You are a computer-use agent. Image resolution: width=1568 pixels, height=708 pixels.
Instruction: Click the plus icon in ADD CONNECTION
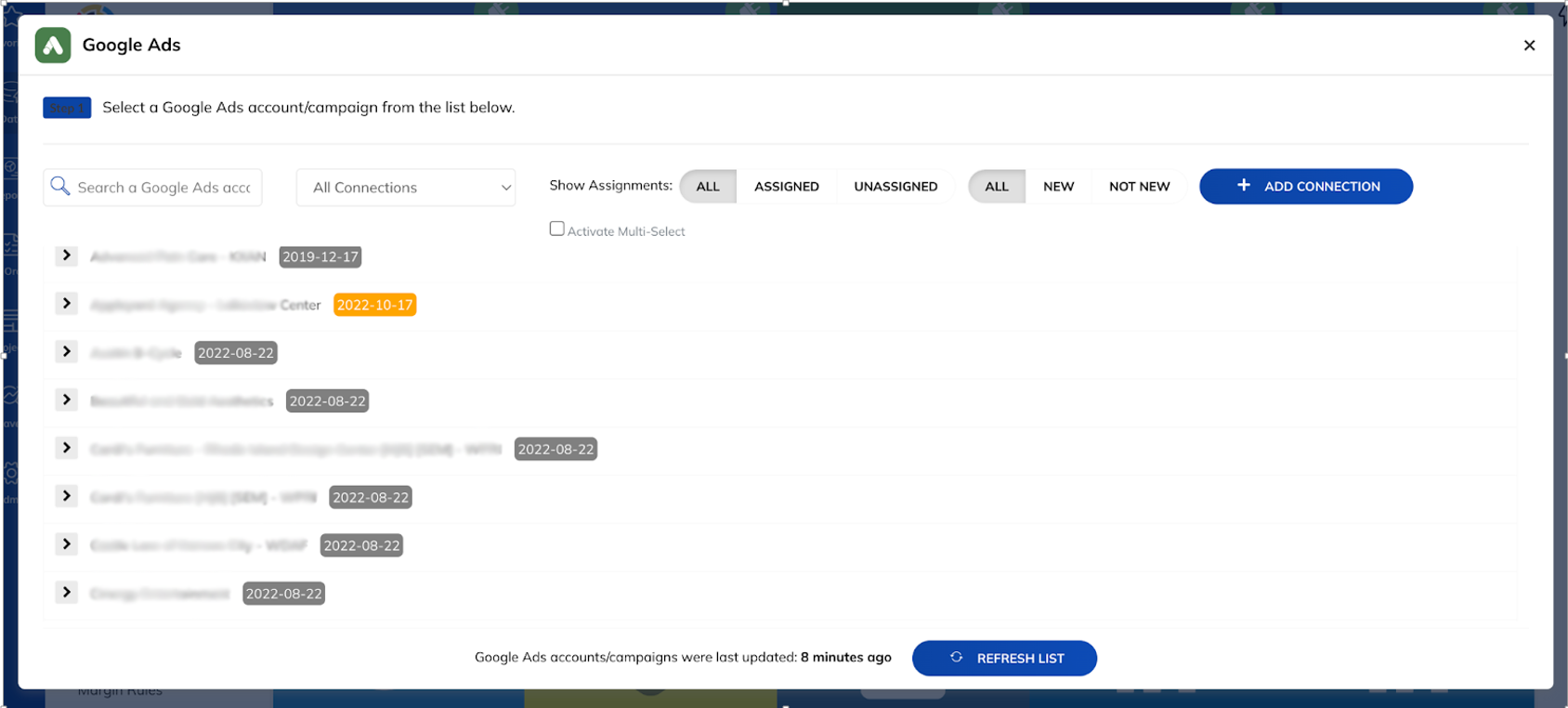coord(1243,186)
